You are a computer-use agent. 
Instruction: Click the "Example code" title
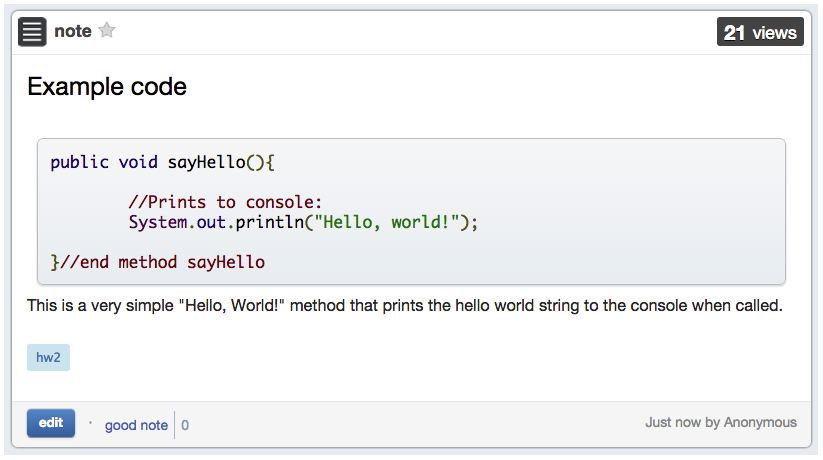(x=107, y=87)
